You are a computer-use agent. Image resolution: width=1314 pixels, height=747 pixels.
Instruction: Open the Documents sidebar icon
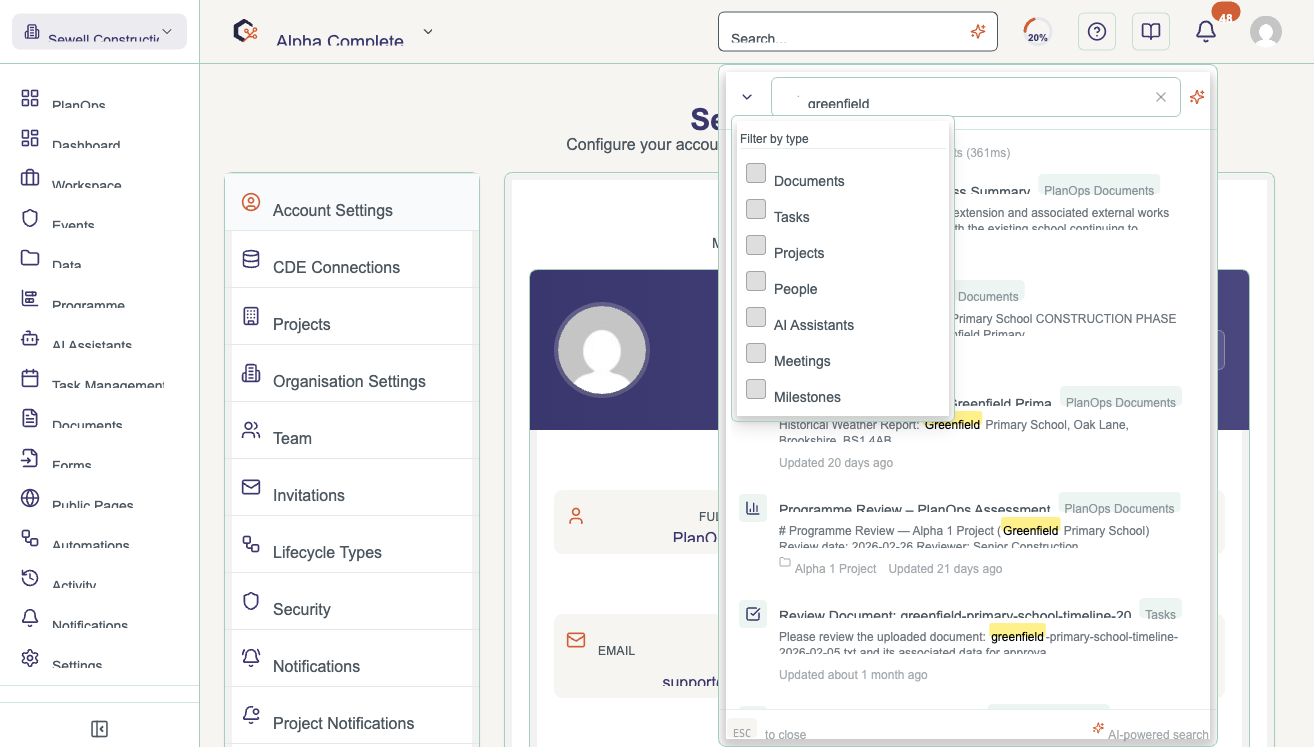pos(30,418)
